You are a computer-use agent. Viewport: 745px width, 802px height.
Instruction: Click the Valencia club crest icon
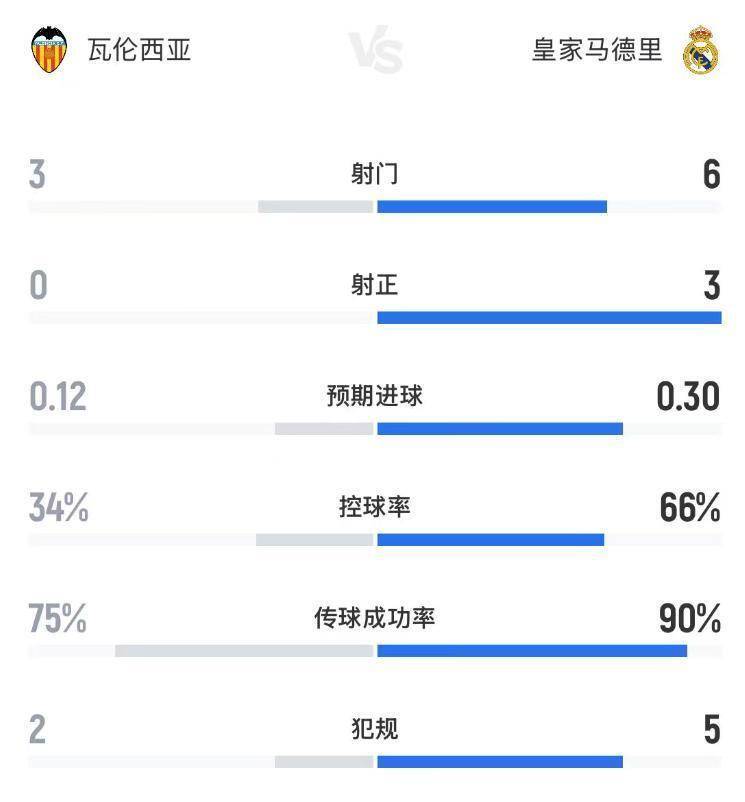pyautogui.click(x=49, y=50)
